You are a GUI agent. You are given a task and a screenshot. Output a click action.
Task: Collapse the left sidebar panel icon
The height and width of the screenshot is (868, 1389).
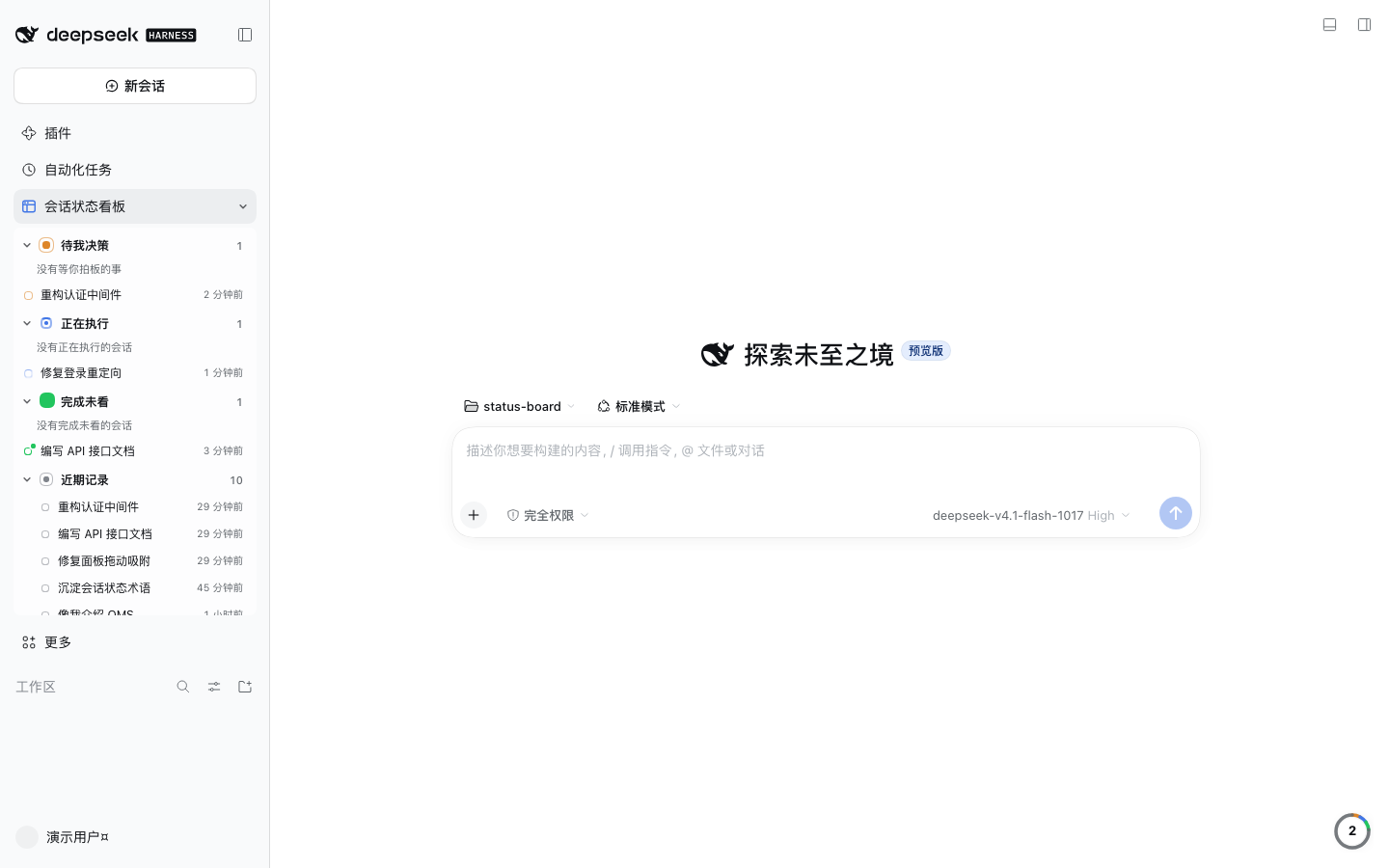tap(245, 35)
